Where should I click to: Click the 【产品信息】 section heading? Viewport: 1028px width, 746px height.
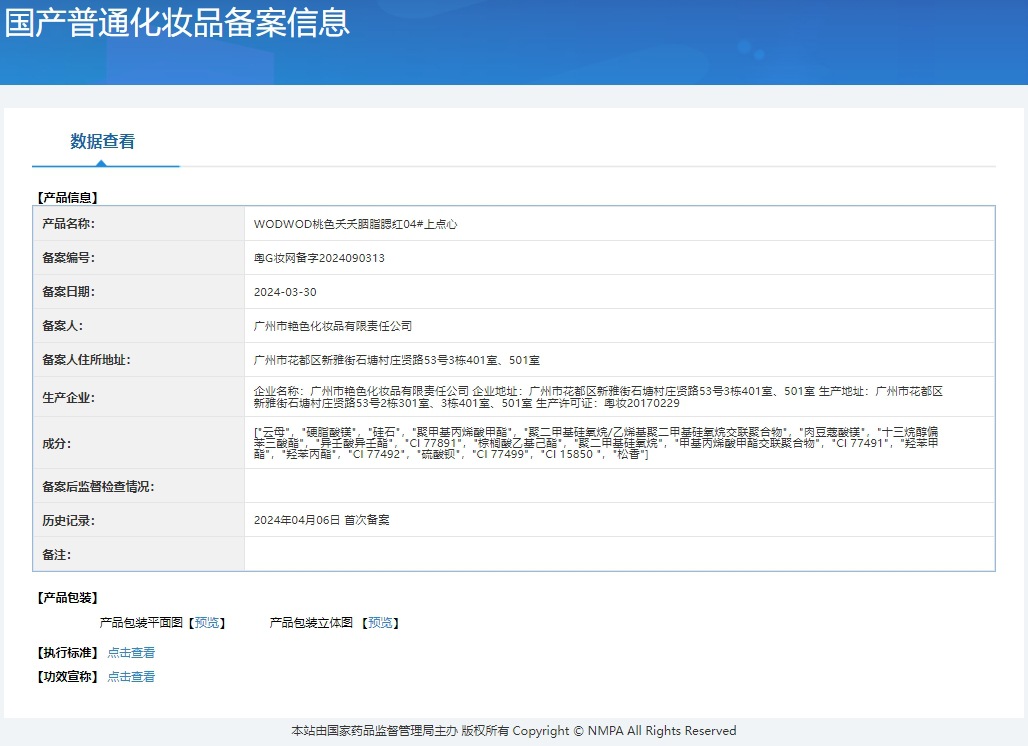pyautogui.click(x=68, y=197)
